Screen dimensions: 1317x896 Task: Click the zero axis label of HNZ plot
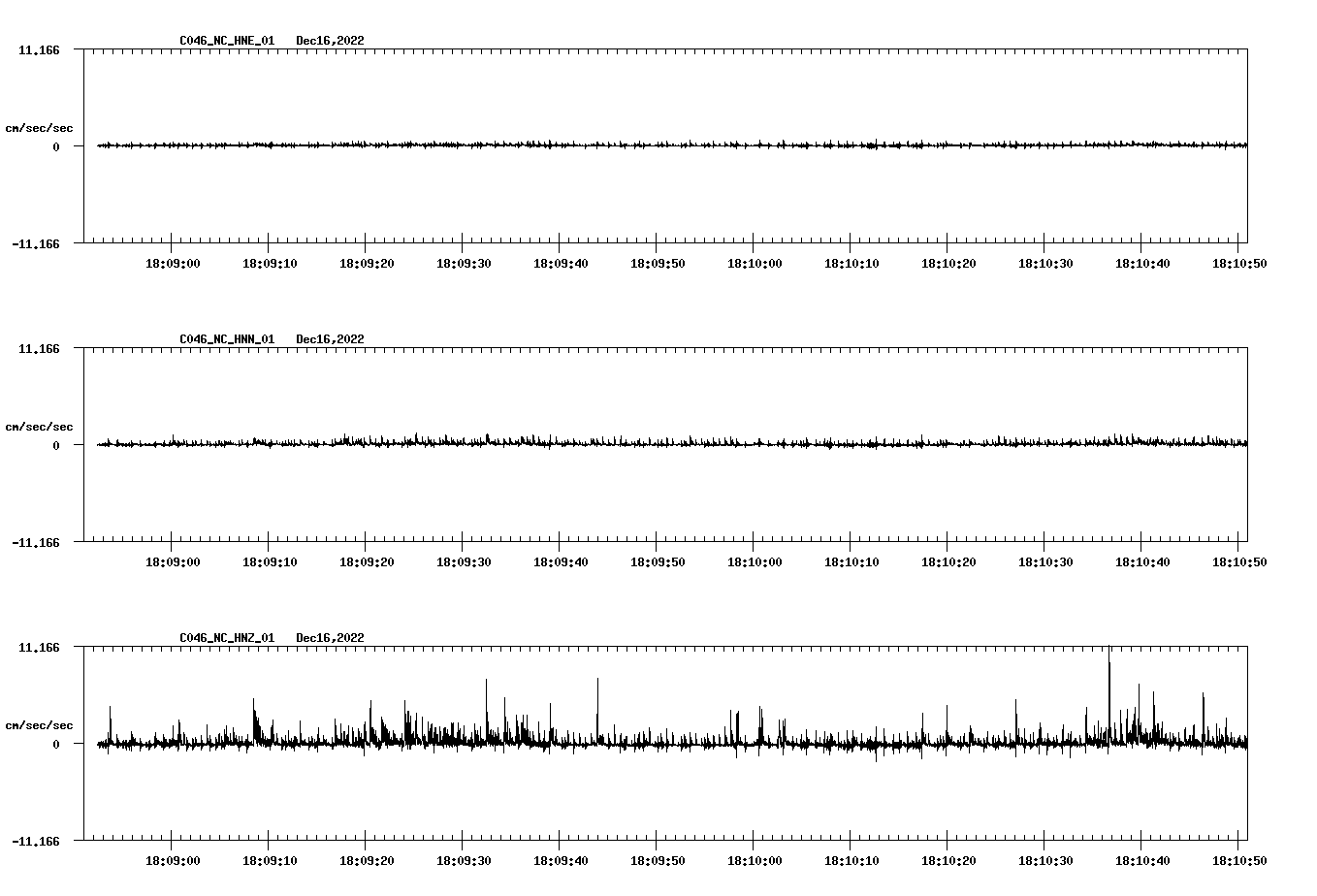pos(56,745)
